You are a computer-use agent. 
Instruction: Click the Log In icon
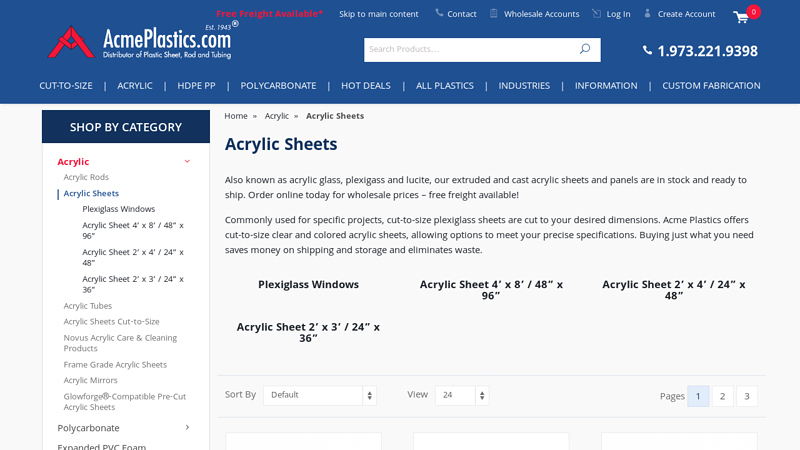coord(596,13)
